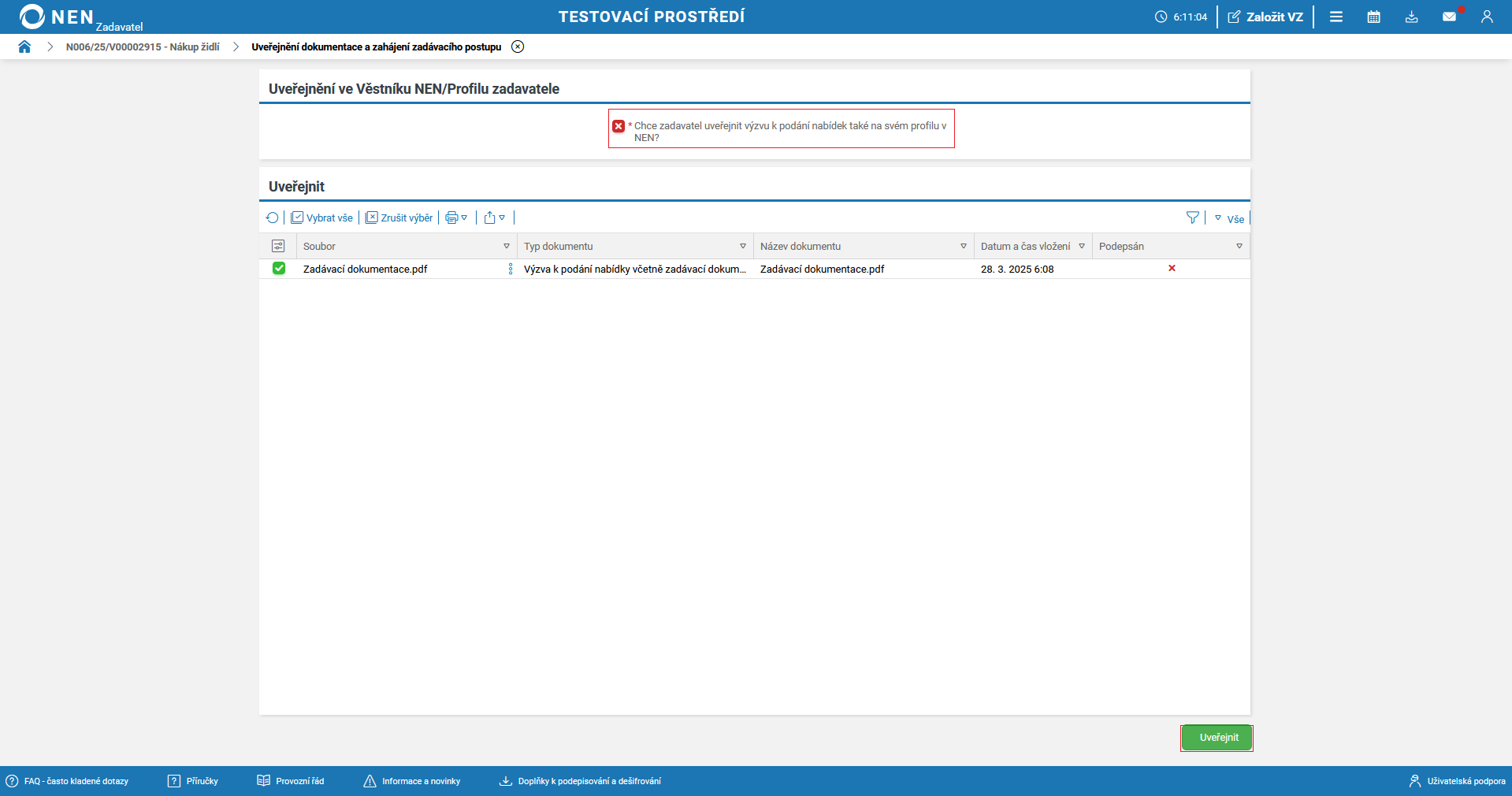Click Zrušit výběr to deselect
The height and width of the screenshot is (796, 1512).
coord(399,218)
